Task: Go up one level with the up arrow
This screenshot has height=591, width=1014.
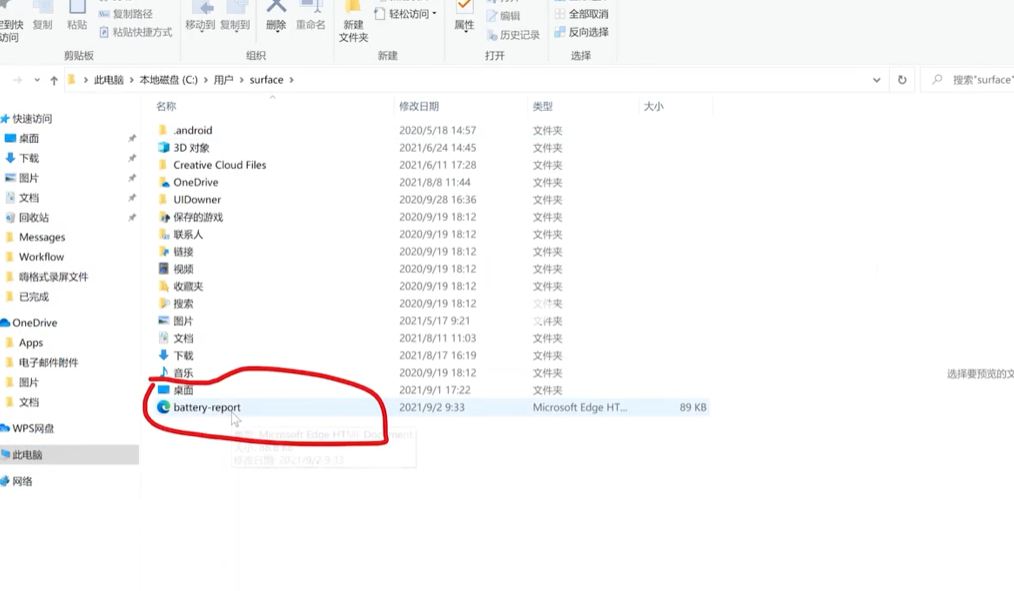Action: [54, 80]
